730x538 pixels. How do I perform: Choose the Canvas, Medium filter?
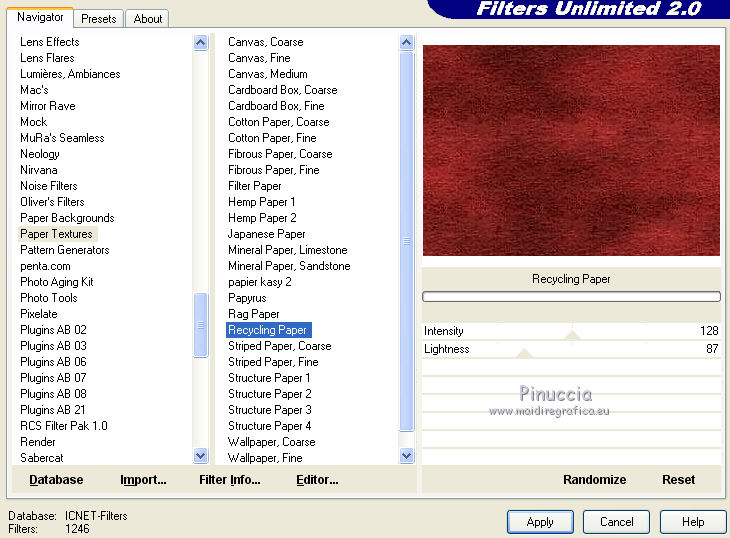[x=268, y=74]
